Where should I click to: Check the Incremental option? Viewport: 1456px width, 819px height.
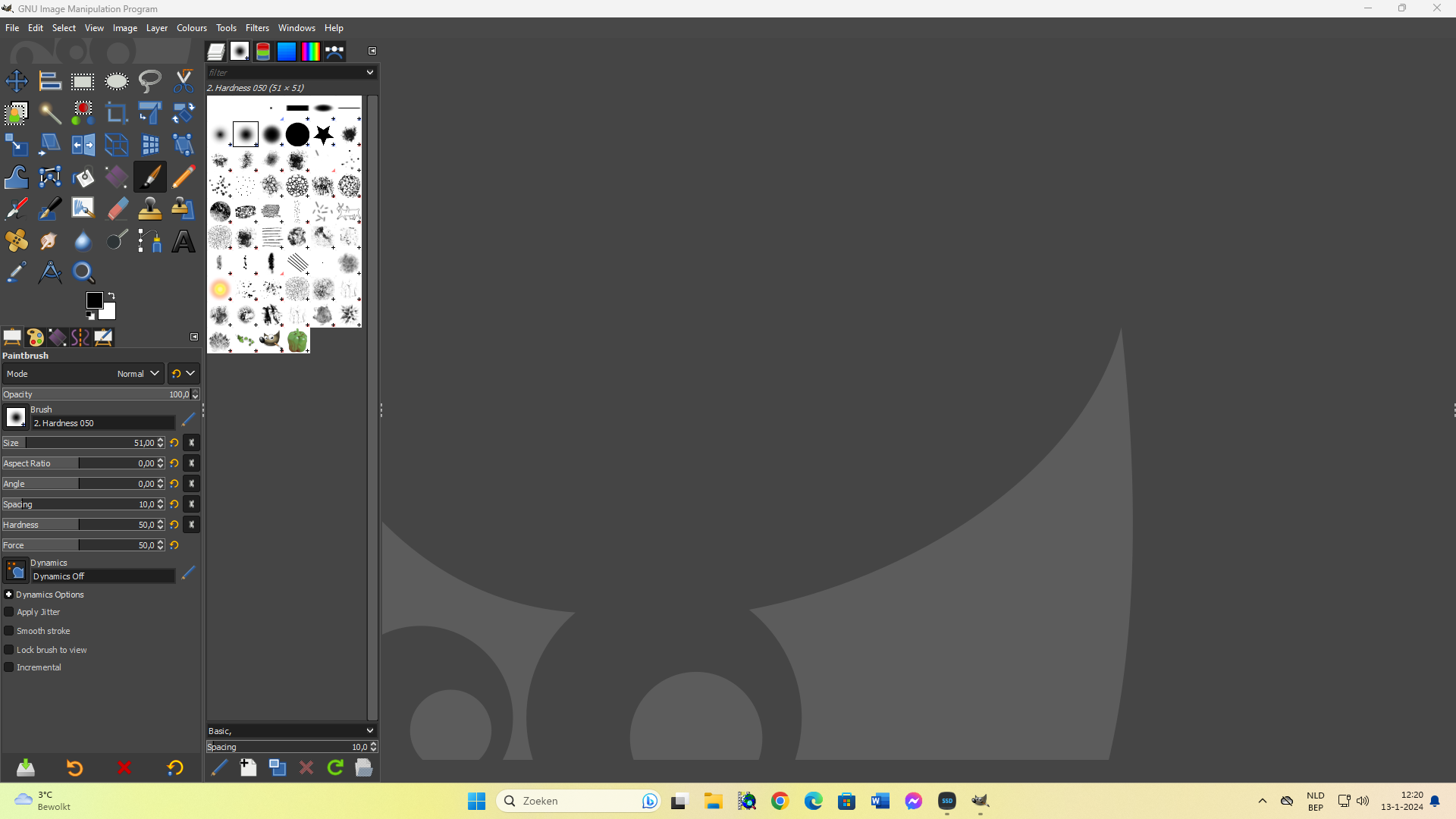[x=9, y=667]
